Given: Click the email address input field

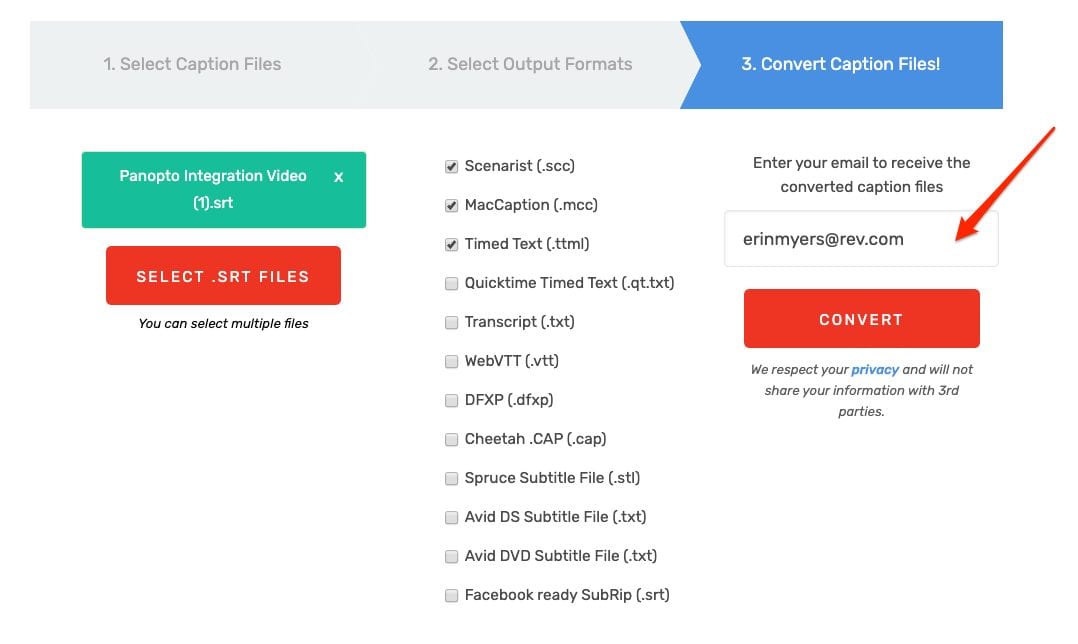Looking at the screenshot, I should 860,239.
